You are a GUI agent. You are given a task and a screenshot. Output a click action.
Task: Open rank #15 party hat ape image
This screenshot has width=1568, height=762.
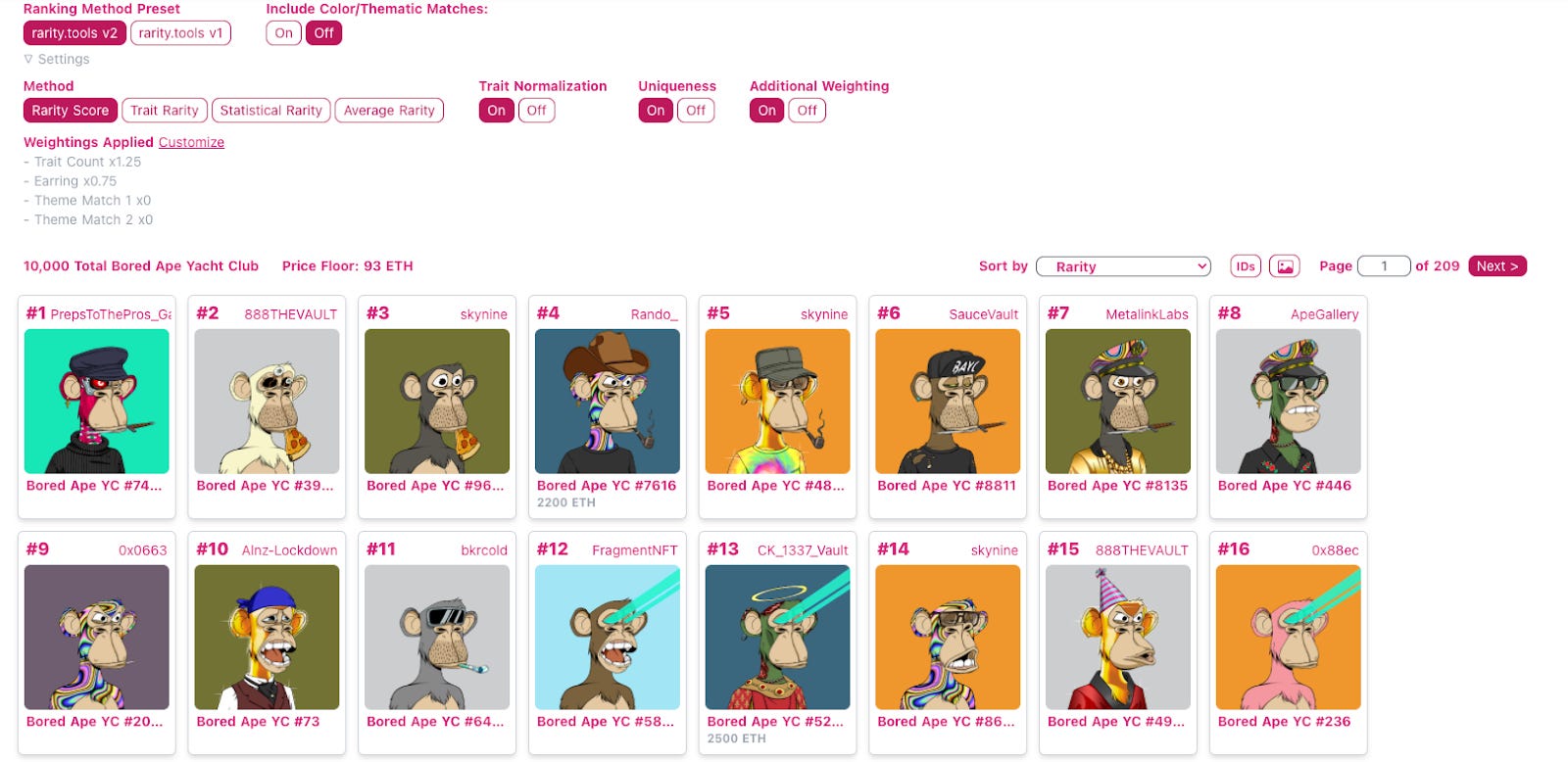point(1118,638)
